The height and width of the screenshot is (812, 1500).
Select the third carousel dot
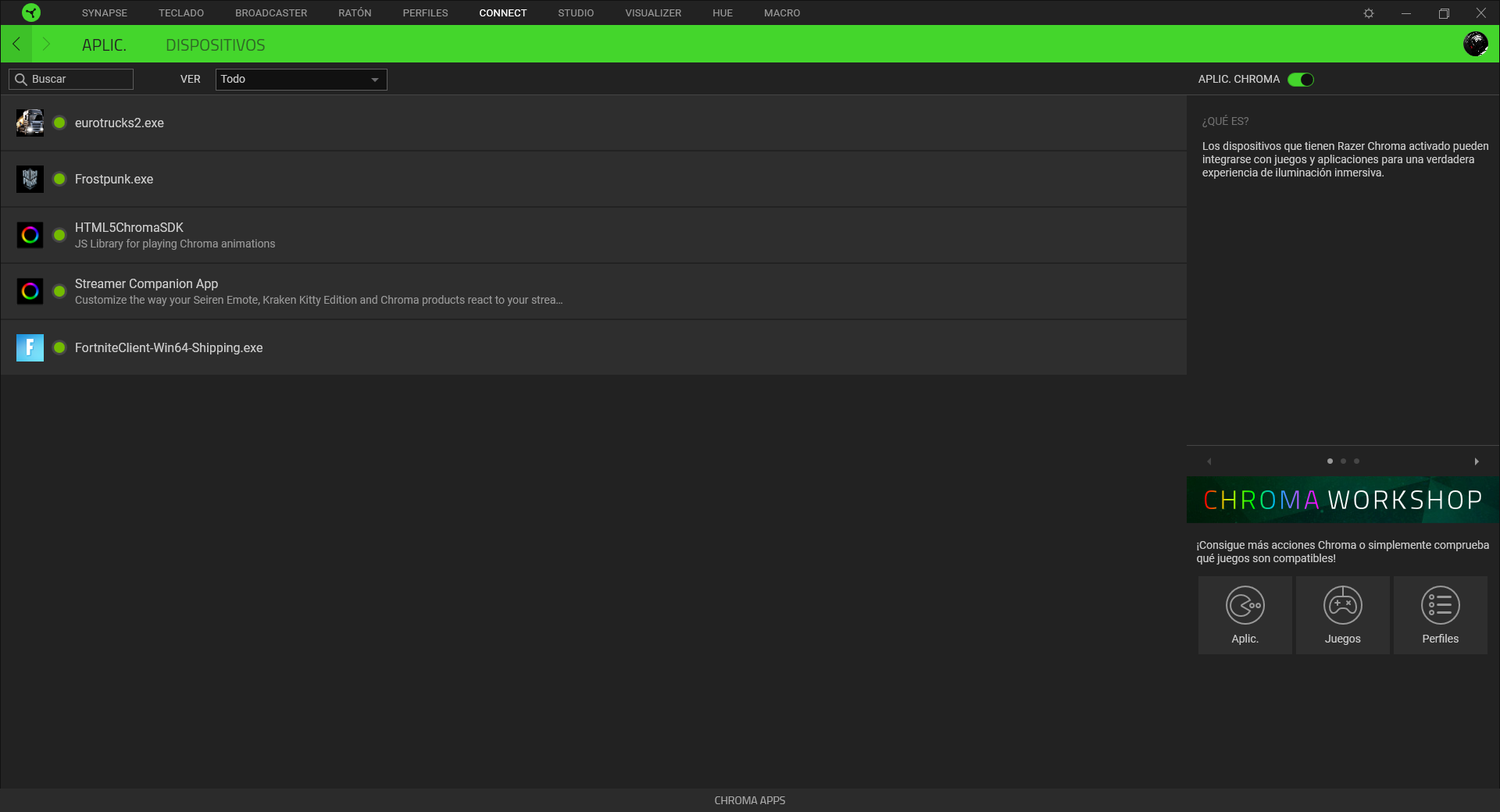(1356, 461)
